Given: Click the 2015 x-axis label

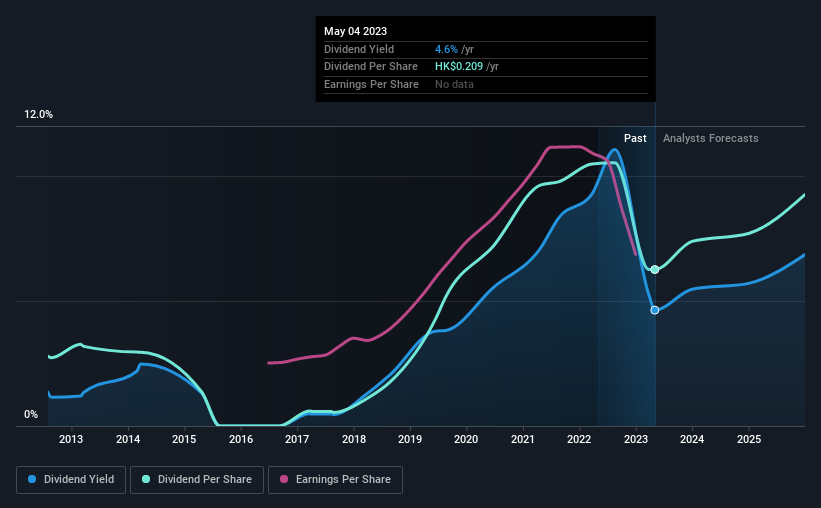Looking at the screenshot, I should click(184, 439).
